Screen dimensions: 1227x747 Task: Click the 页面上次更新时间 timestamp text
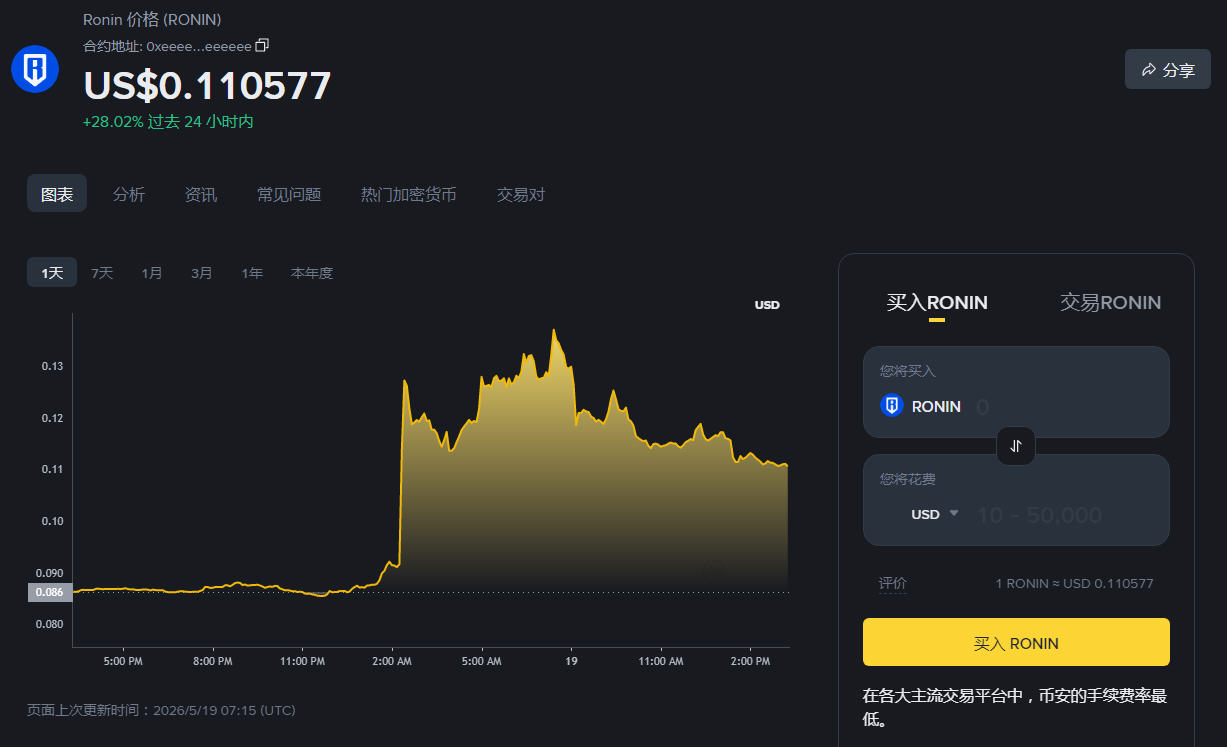(x=161, y=710)
